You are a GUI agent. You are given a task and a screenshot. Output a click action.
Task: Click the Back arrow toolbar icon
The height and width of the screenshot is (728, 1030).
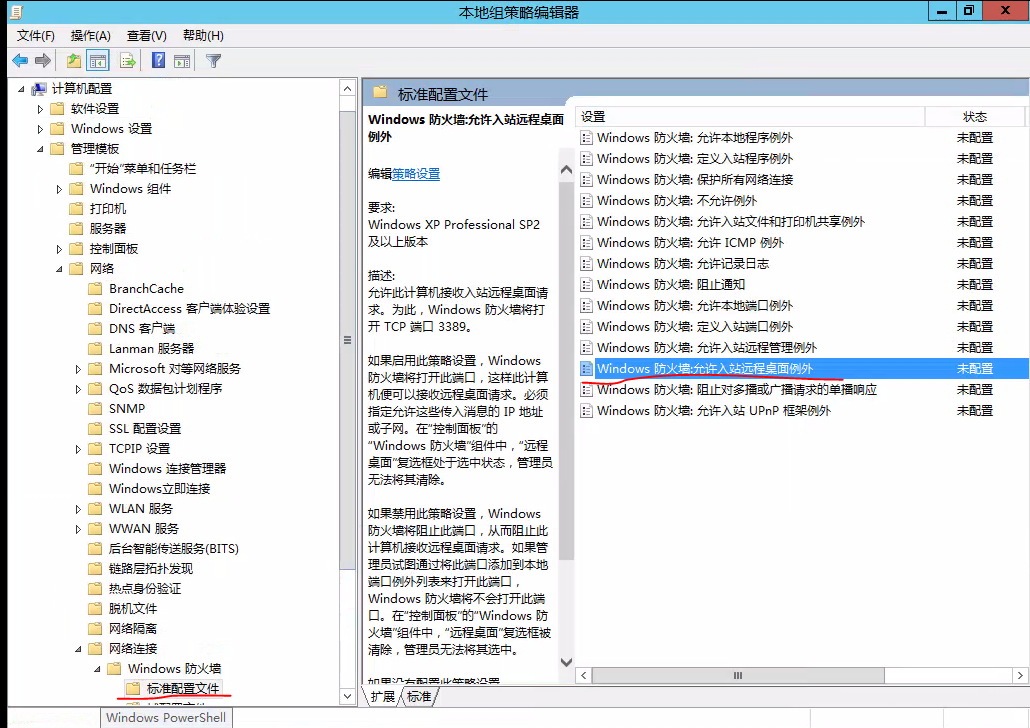(20, 61)
